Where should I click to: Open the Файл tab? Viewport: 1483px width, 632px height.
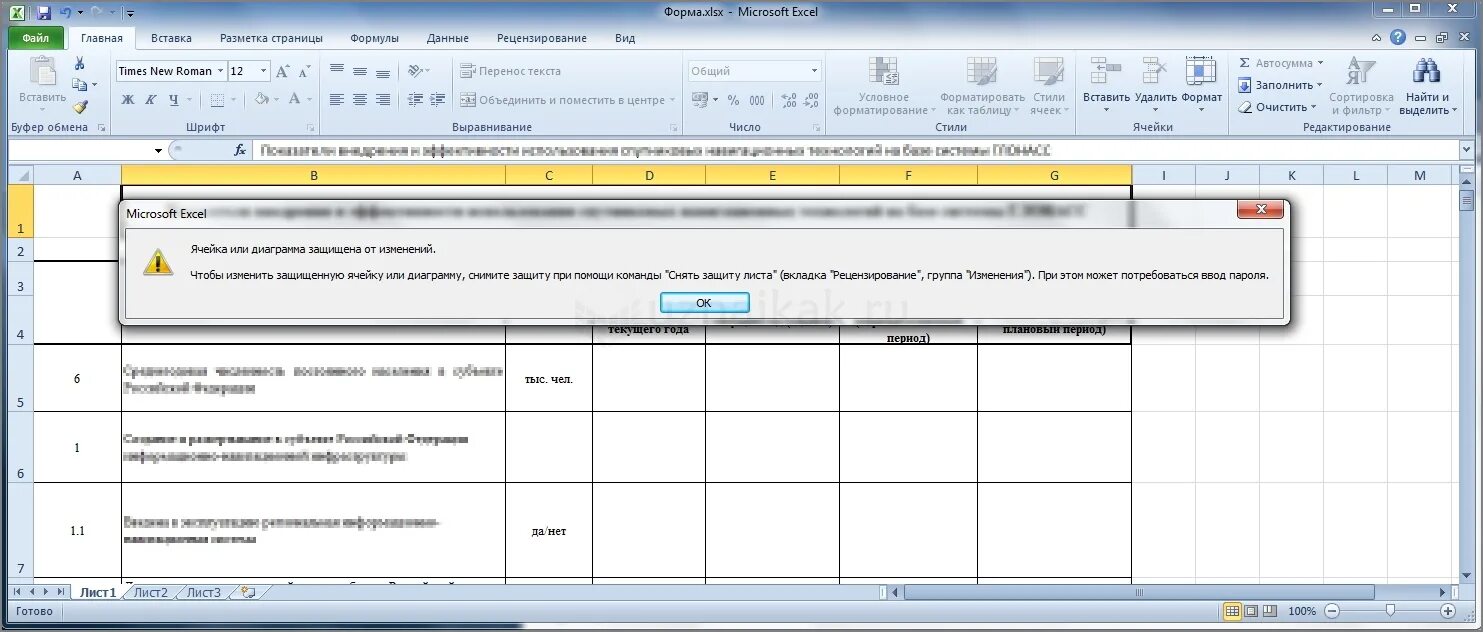tap(36, 38)
